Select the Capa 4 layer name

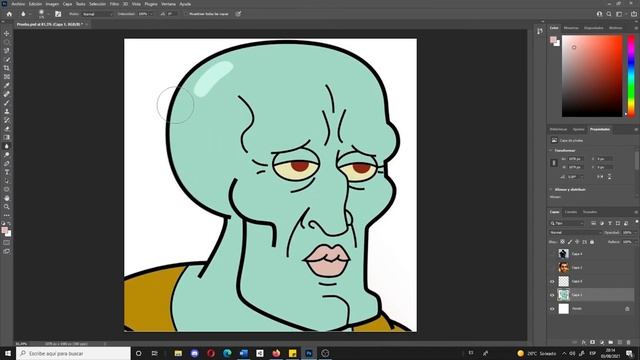577,254
